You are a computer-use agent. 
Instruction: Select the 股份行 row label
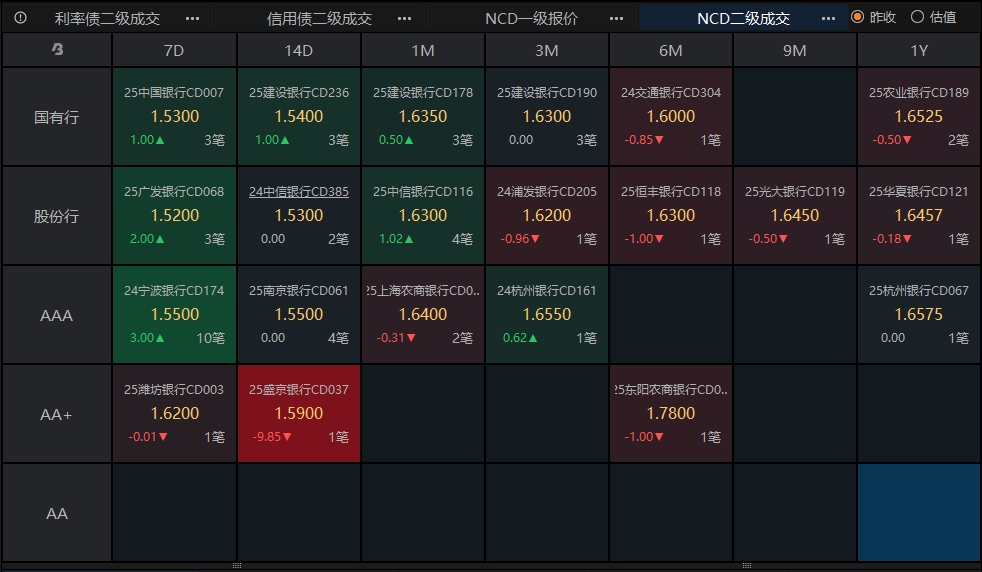(56, 216)
